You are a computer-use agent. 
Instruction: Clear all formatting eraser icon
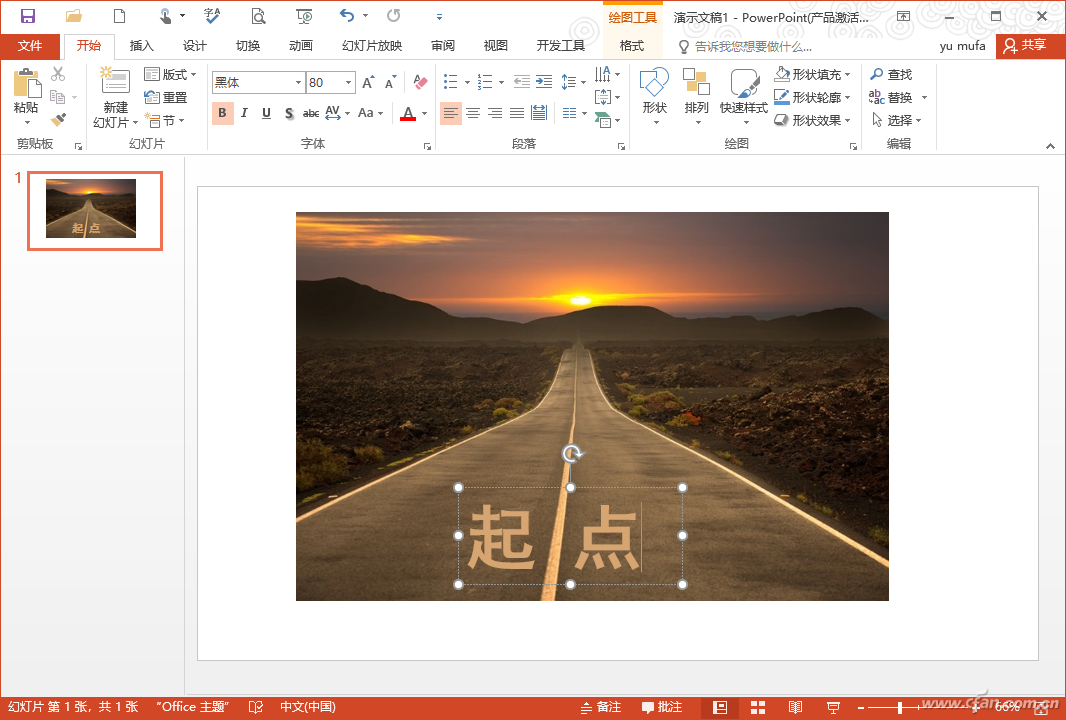pyautogui.click(x=420, y=82)
